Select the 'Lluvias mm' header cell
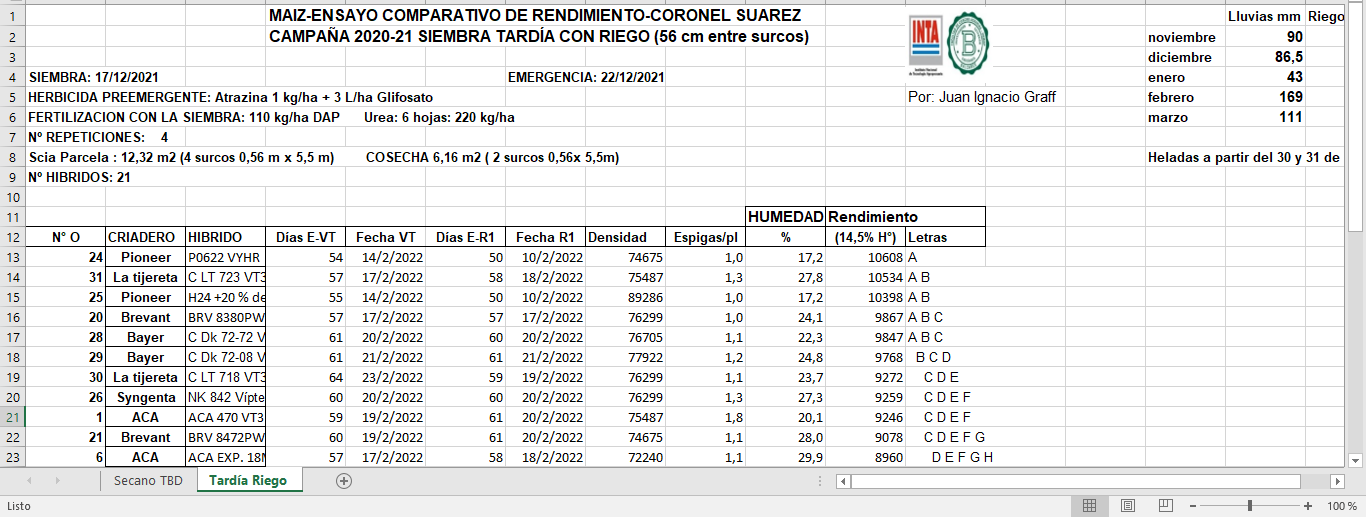Viewport: 1366px width, 517px height. 1264,17
